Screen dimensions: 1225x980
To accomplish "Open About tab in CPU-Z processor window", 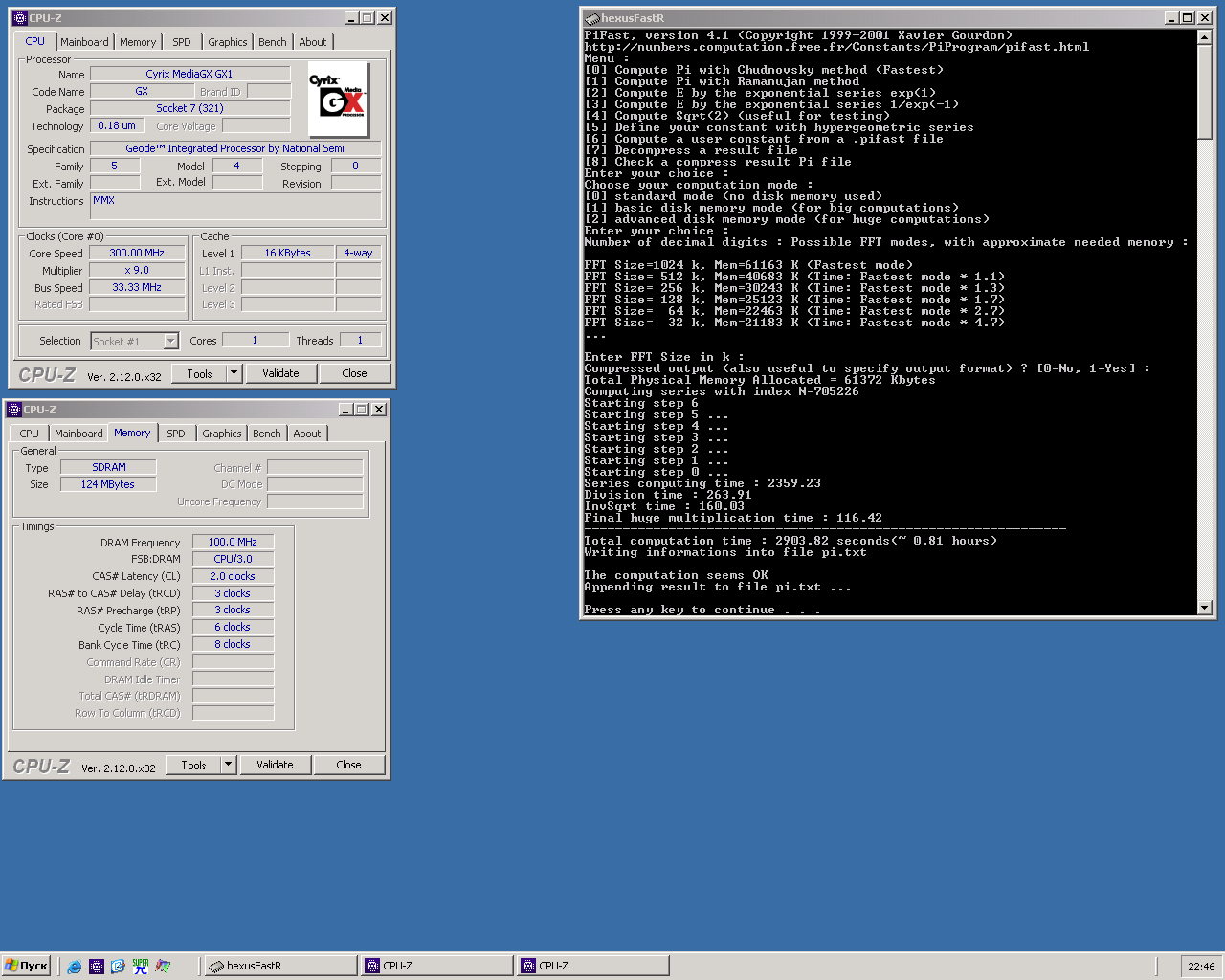I will pyautogui.click(x=313, y=42).
